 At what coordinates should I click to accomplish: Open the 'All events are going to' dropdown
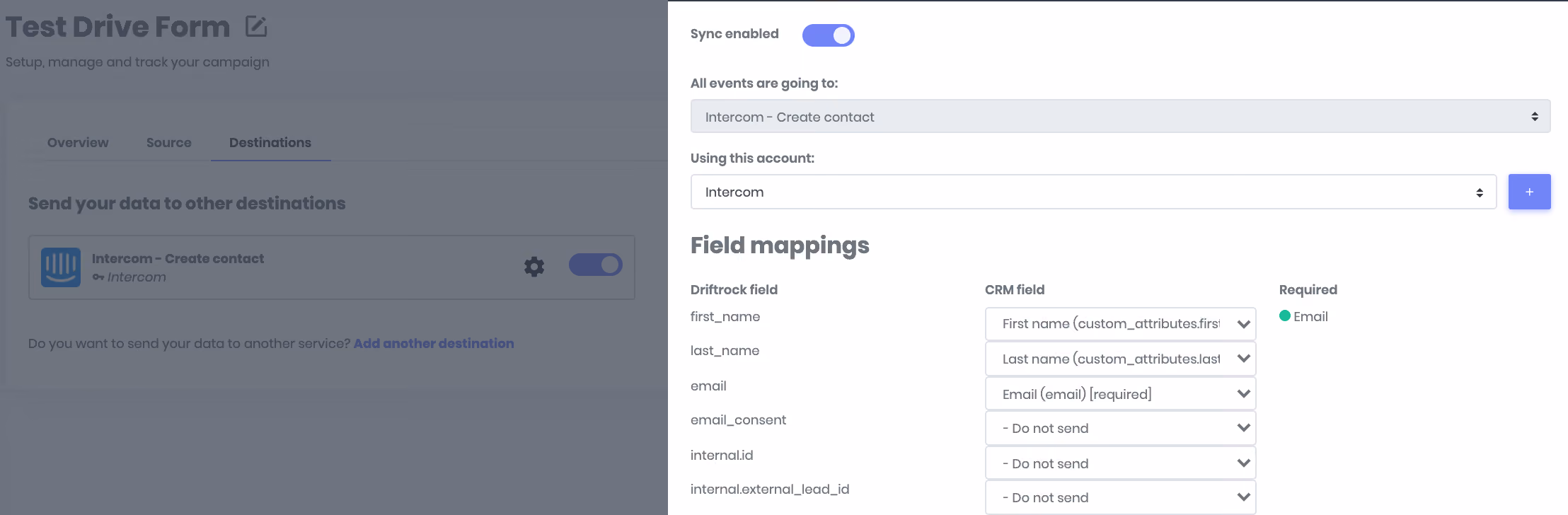[1120, 116]
